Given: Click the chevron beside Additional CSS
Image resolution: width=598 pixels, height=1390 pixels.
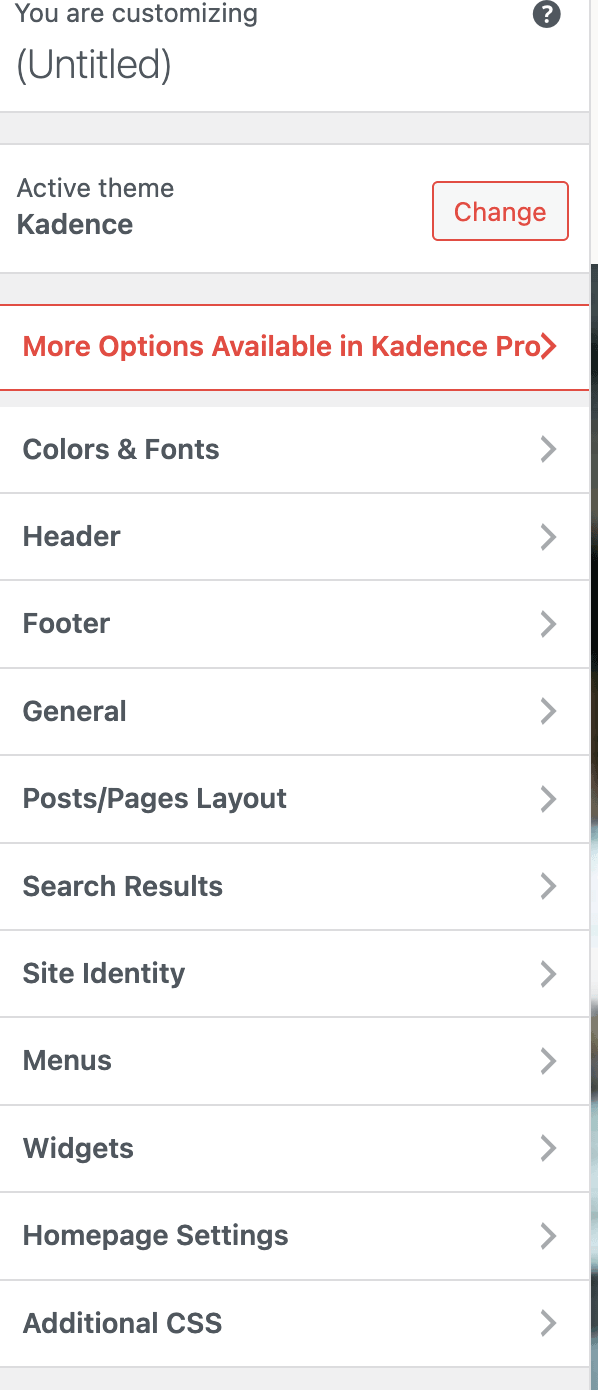Looking at the screenshot, I should coord(548,1323).
